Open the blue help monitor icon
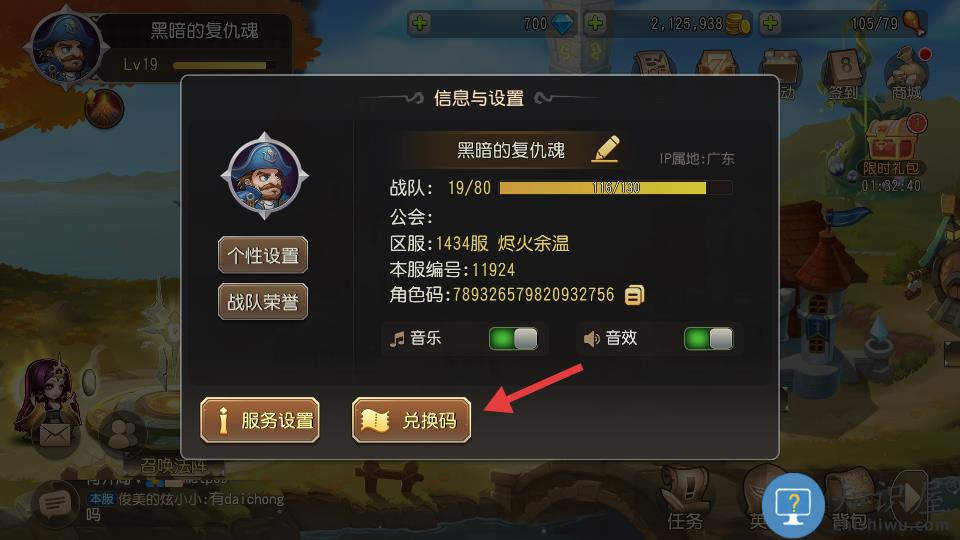 click(793, 506)
